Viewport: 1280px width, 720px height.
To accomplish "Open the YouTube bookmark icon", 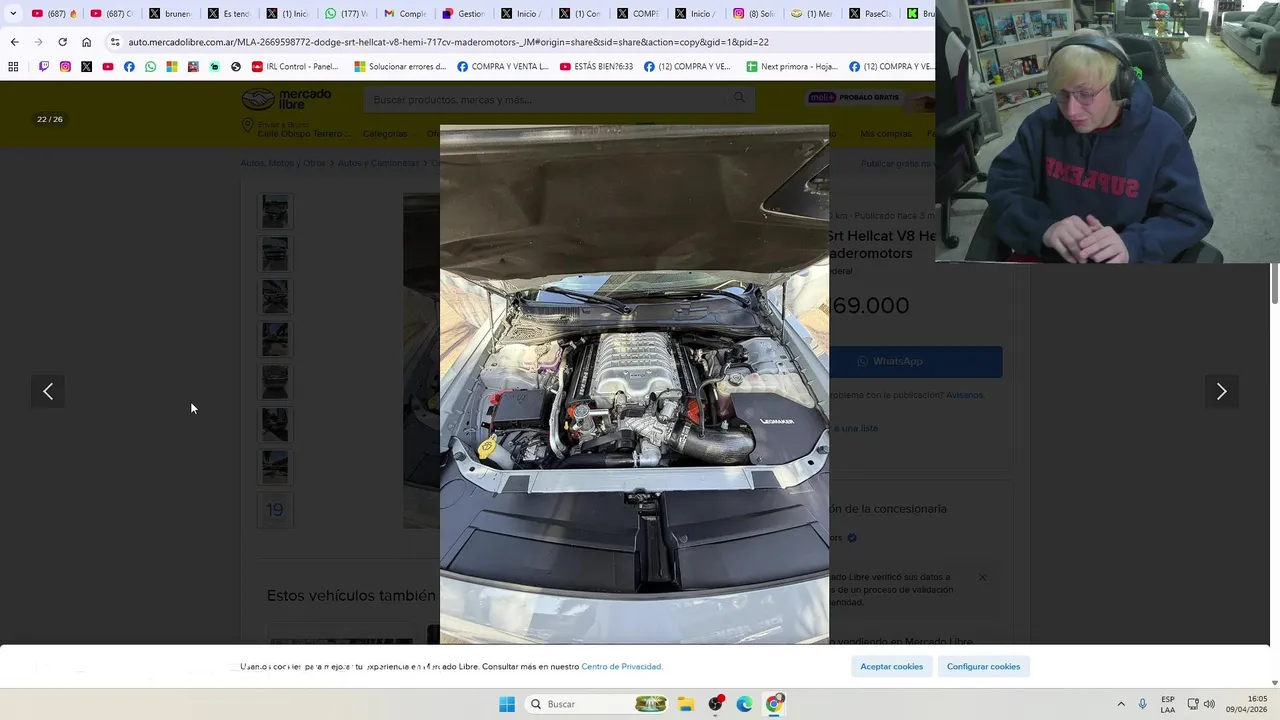I will (108, 67).
